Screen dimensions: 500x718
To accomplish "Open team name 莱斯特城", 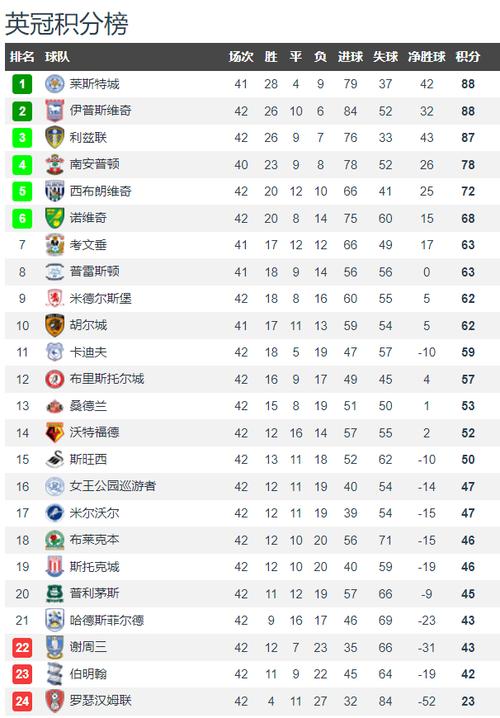I will (x=94, y=84).
